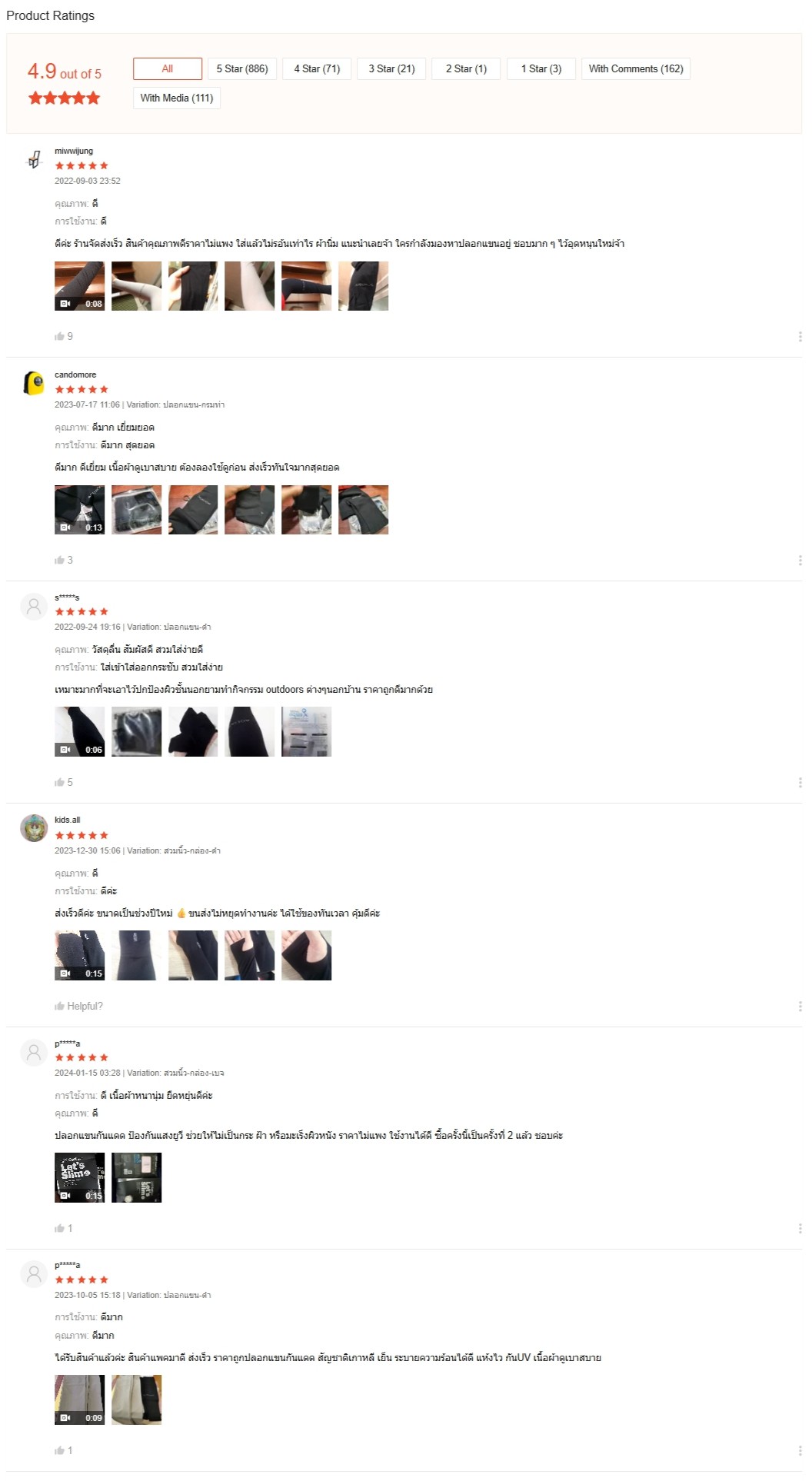Open the miwwijung username link

click(x=74, y=151)
